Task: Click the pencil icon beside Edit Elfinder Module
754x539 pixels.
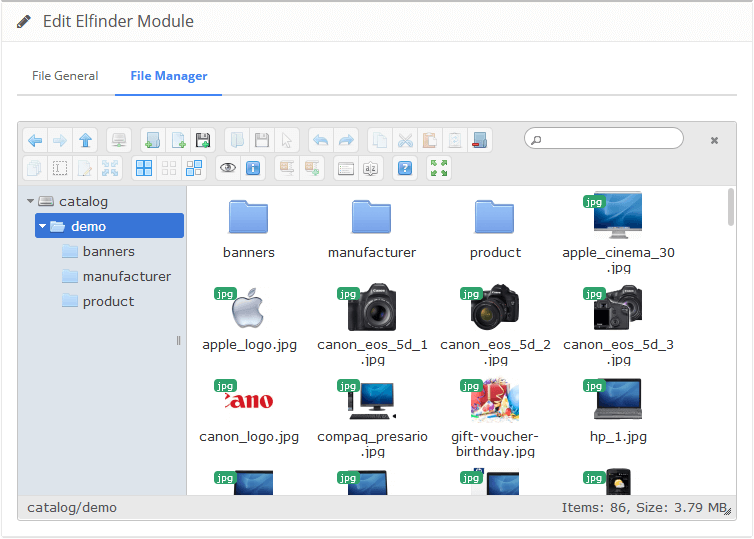Action: (24, 22)
